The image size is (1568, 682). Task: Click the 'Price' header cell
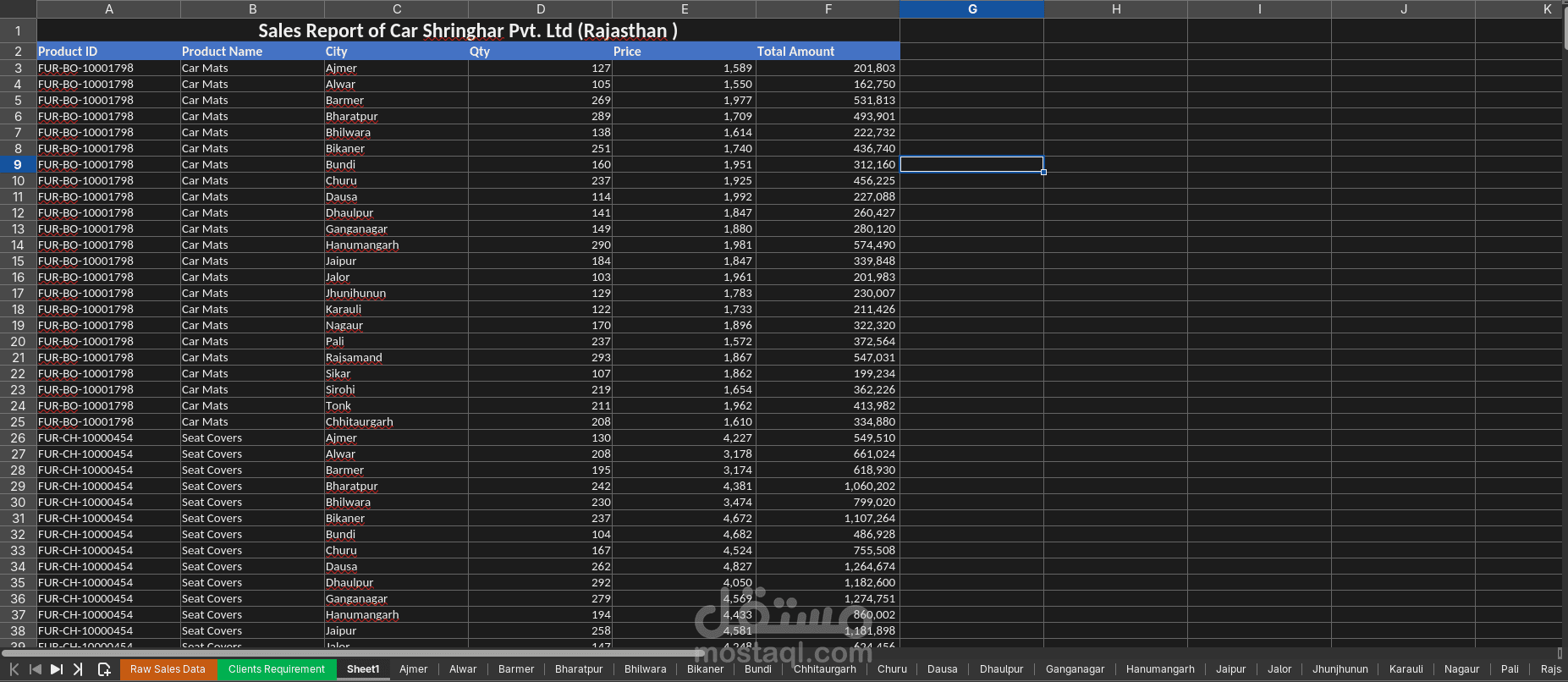click(685, 52)
